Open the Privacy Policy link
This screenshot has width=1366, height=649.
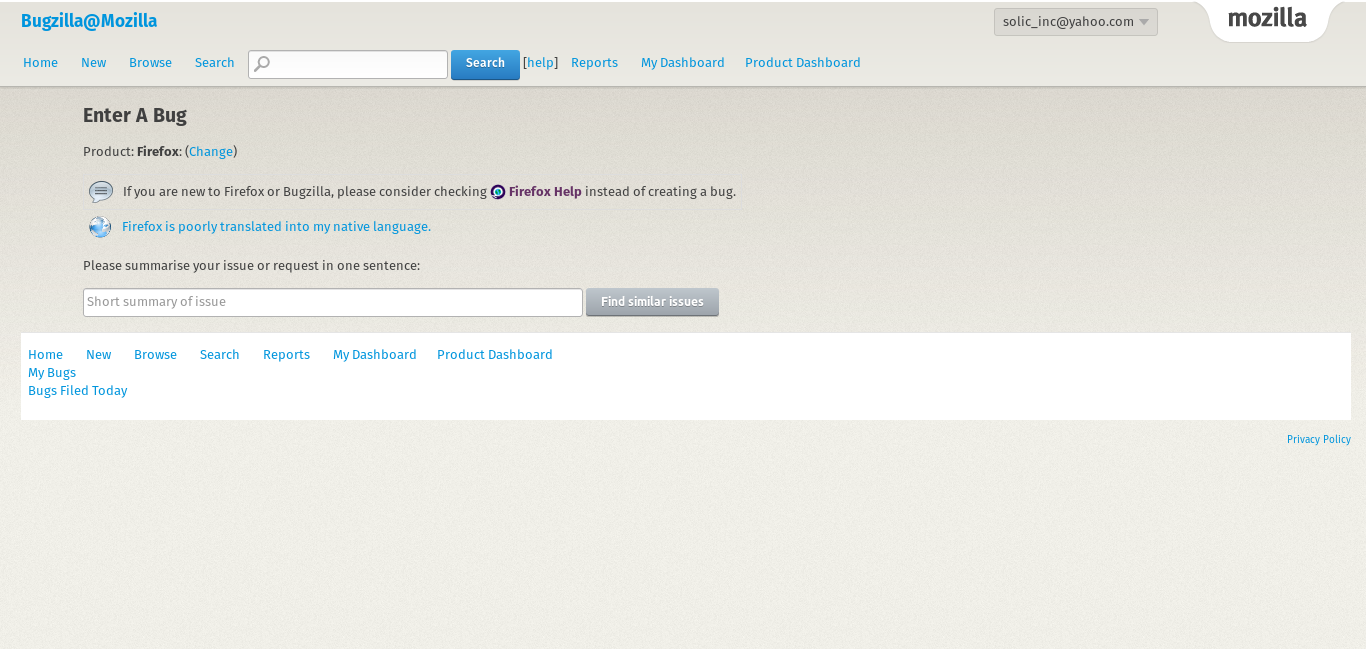1319,440
